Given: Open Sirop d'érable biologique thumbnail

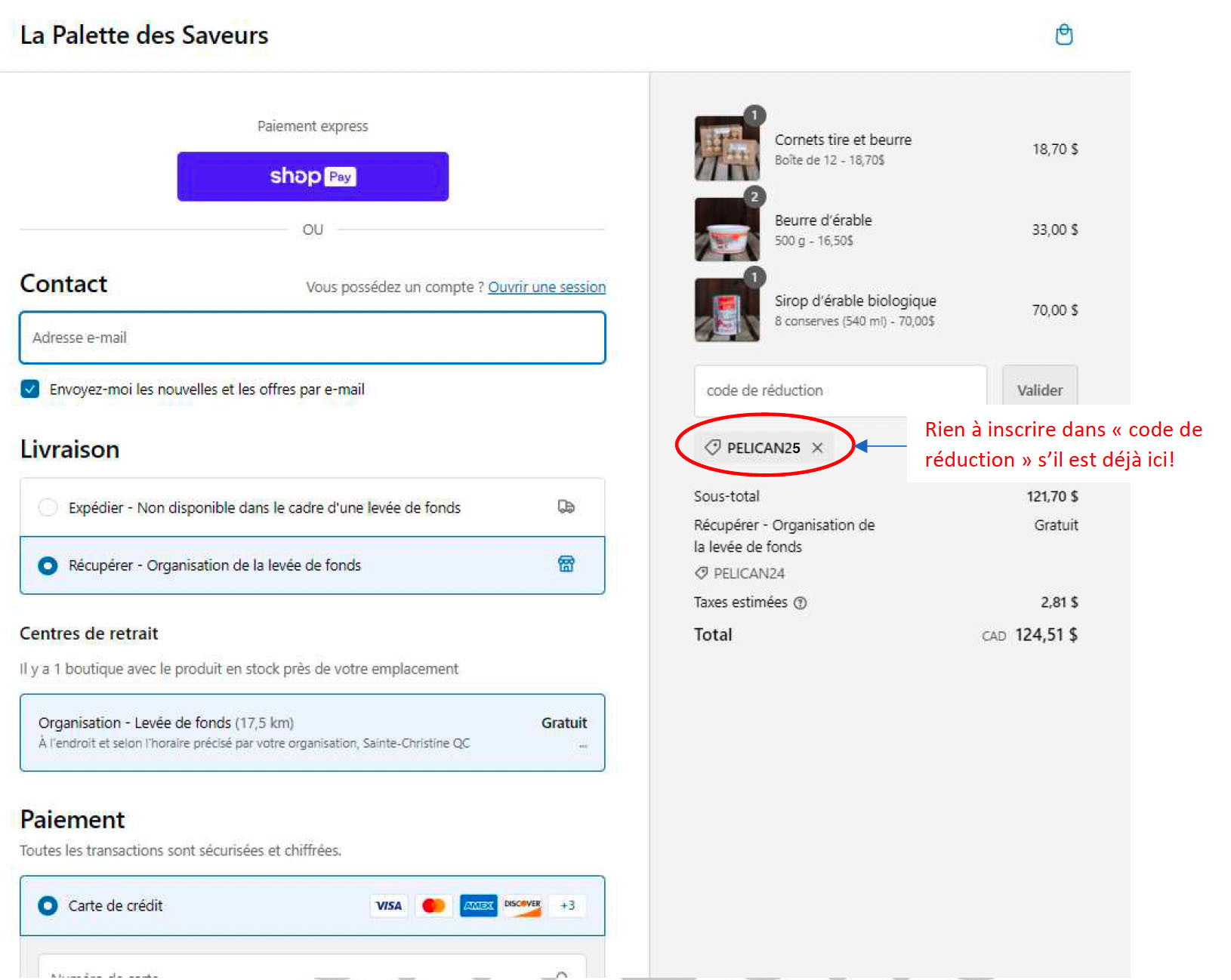Looking at the screenshot, I should (727, 310).
